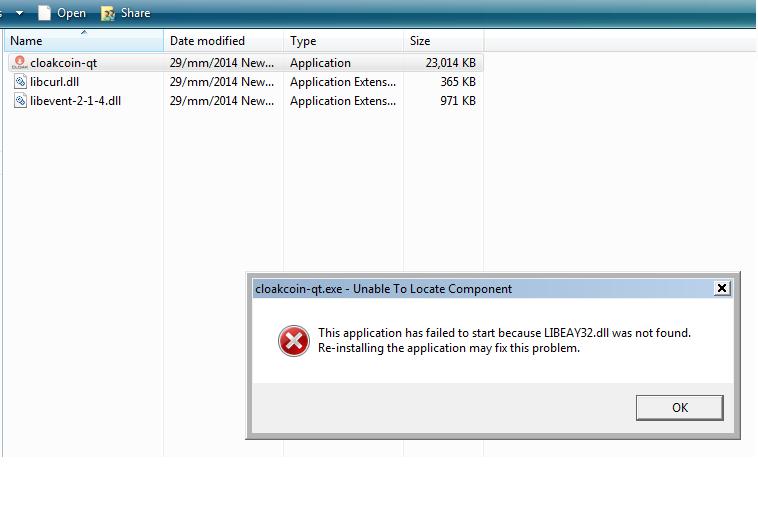Viewport: 758px width, 511px height.
Task: Sort by the Type column header
Action: 343,41
